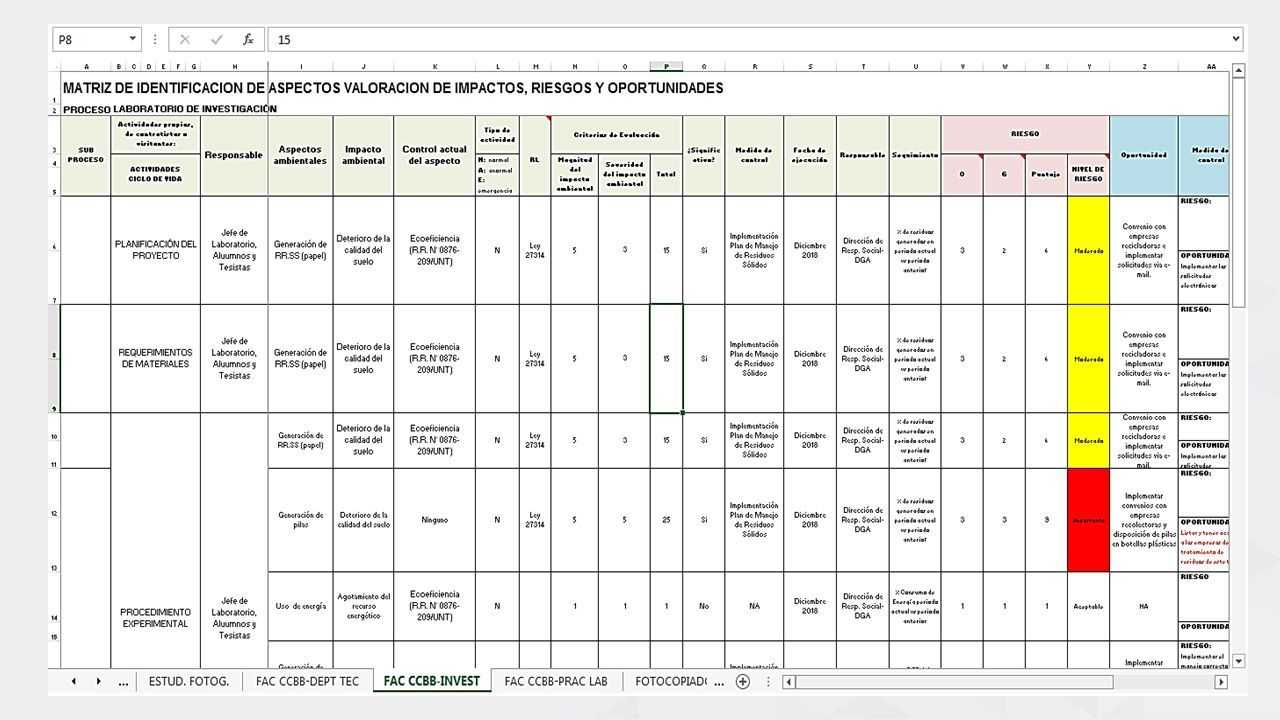Click the Responsable header cell
Viewport: 1280px width, 720px height.
click(234, 155)
